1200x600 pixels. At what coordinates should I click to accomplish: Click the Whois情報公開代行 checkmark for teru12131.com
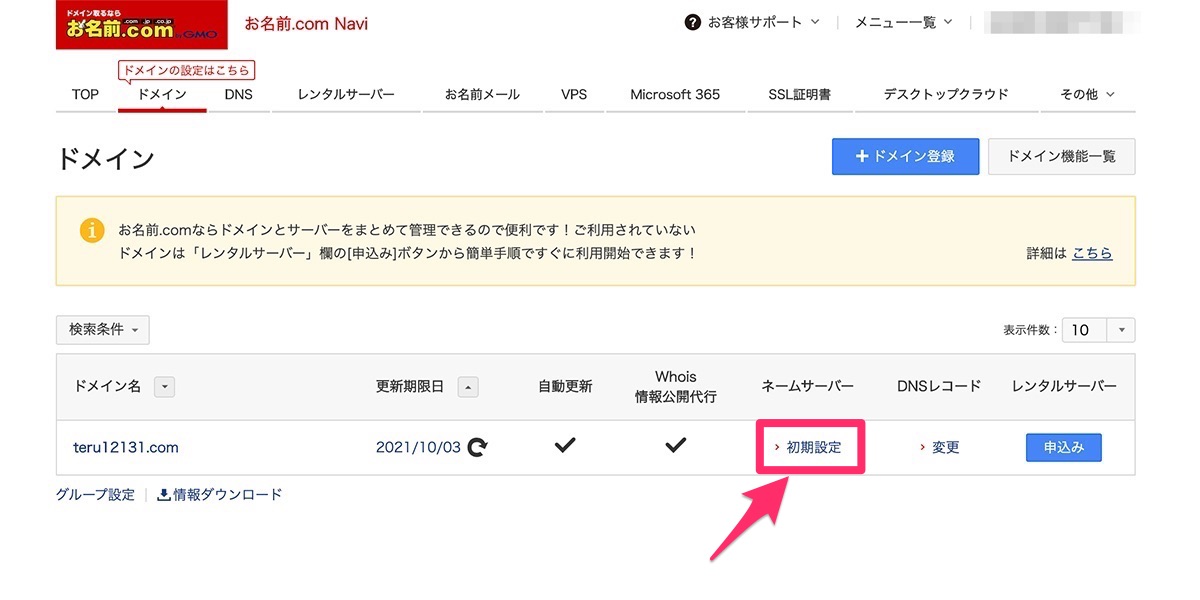click(x=676, y=446)
